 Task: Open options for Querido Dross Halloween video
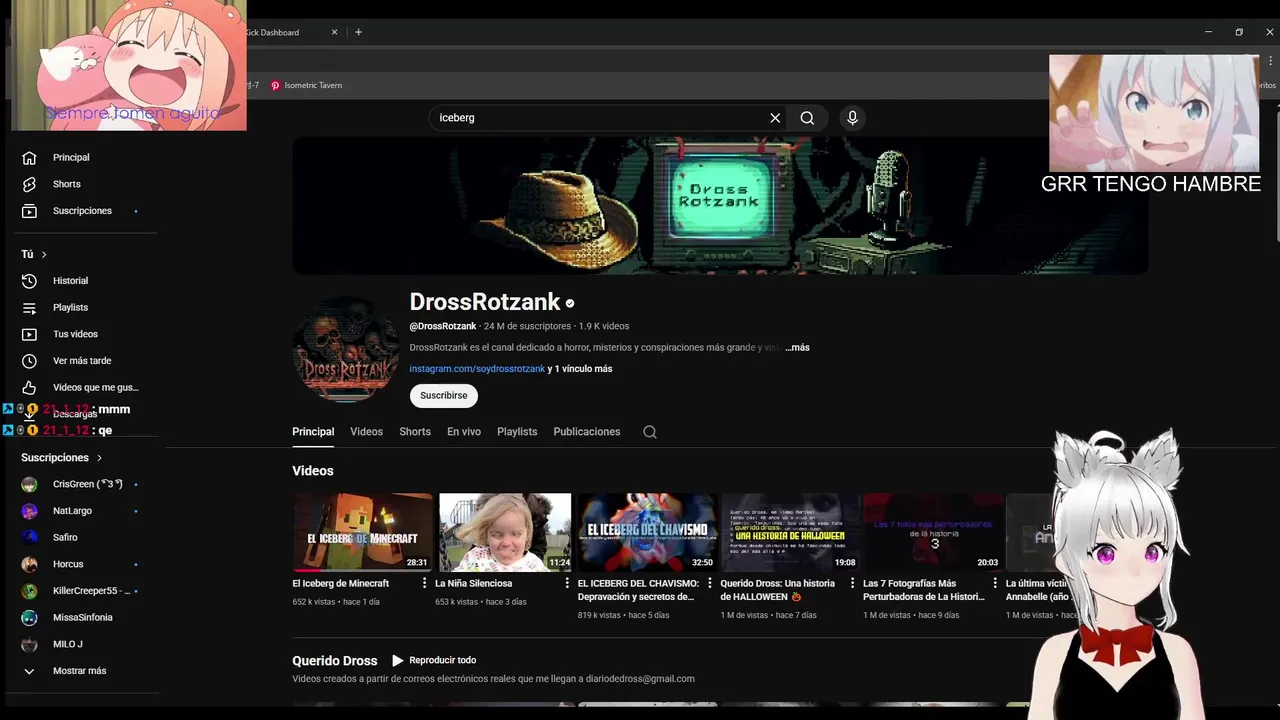[852, 583]
